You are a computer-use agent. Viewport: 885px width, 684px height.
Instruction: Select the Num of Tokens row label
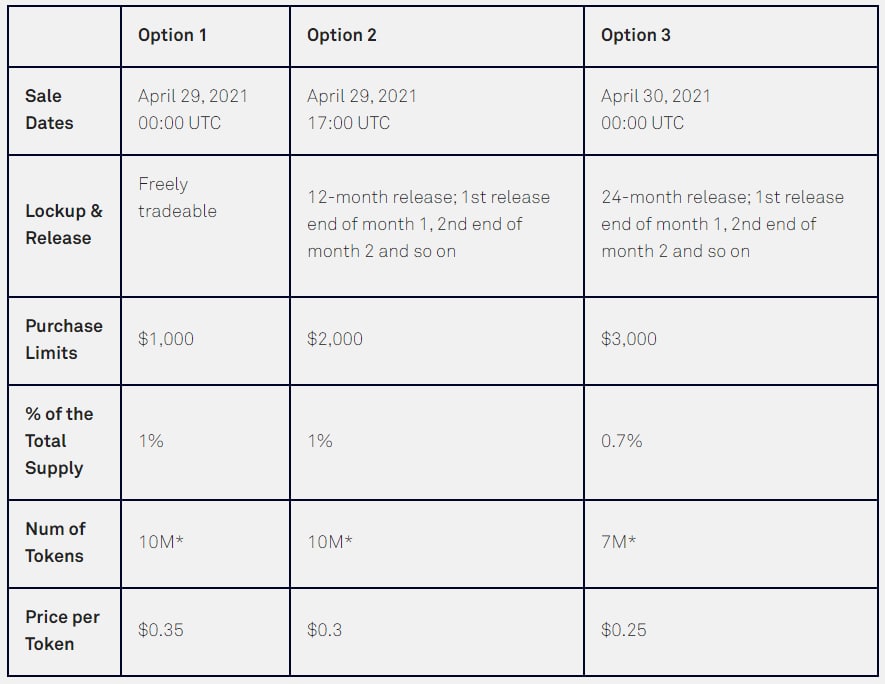coord(55,542)
